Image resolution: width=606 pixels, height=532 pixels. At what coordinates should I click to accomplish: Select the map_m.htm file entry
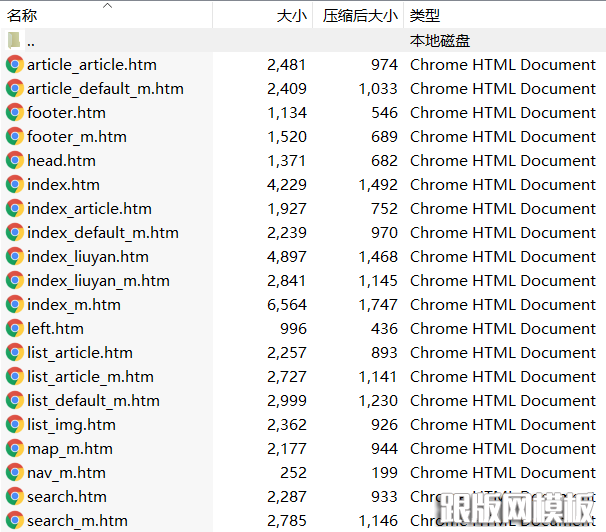[x=70, y=448]
